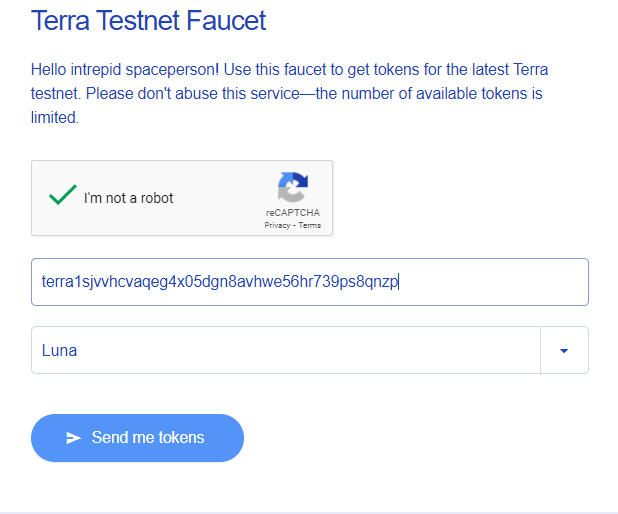
Task: Open the reCAPTCHA Terms link
Action: 309,225
